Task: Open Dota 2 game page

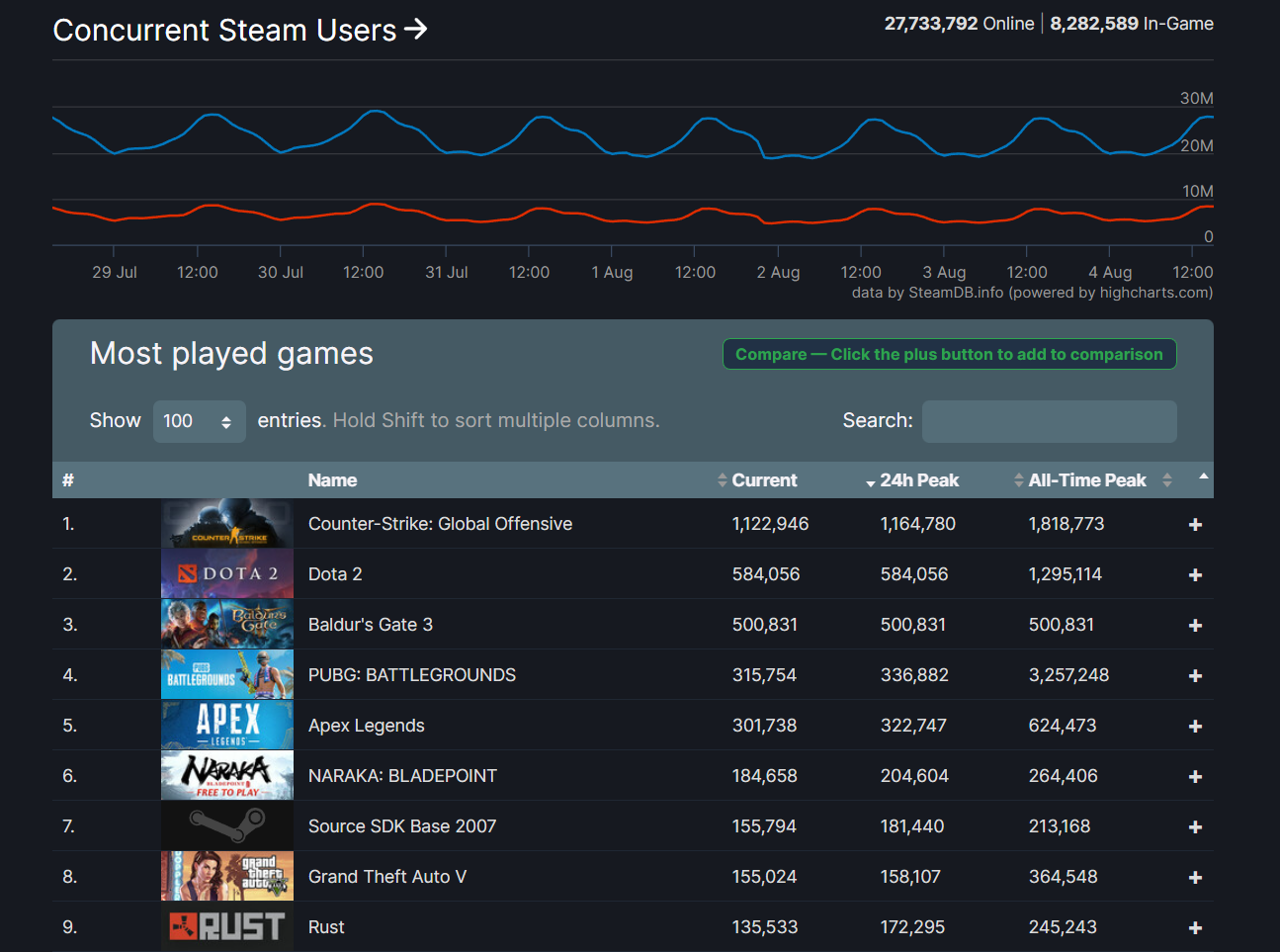Action: (x=335, y=574)
